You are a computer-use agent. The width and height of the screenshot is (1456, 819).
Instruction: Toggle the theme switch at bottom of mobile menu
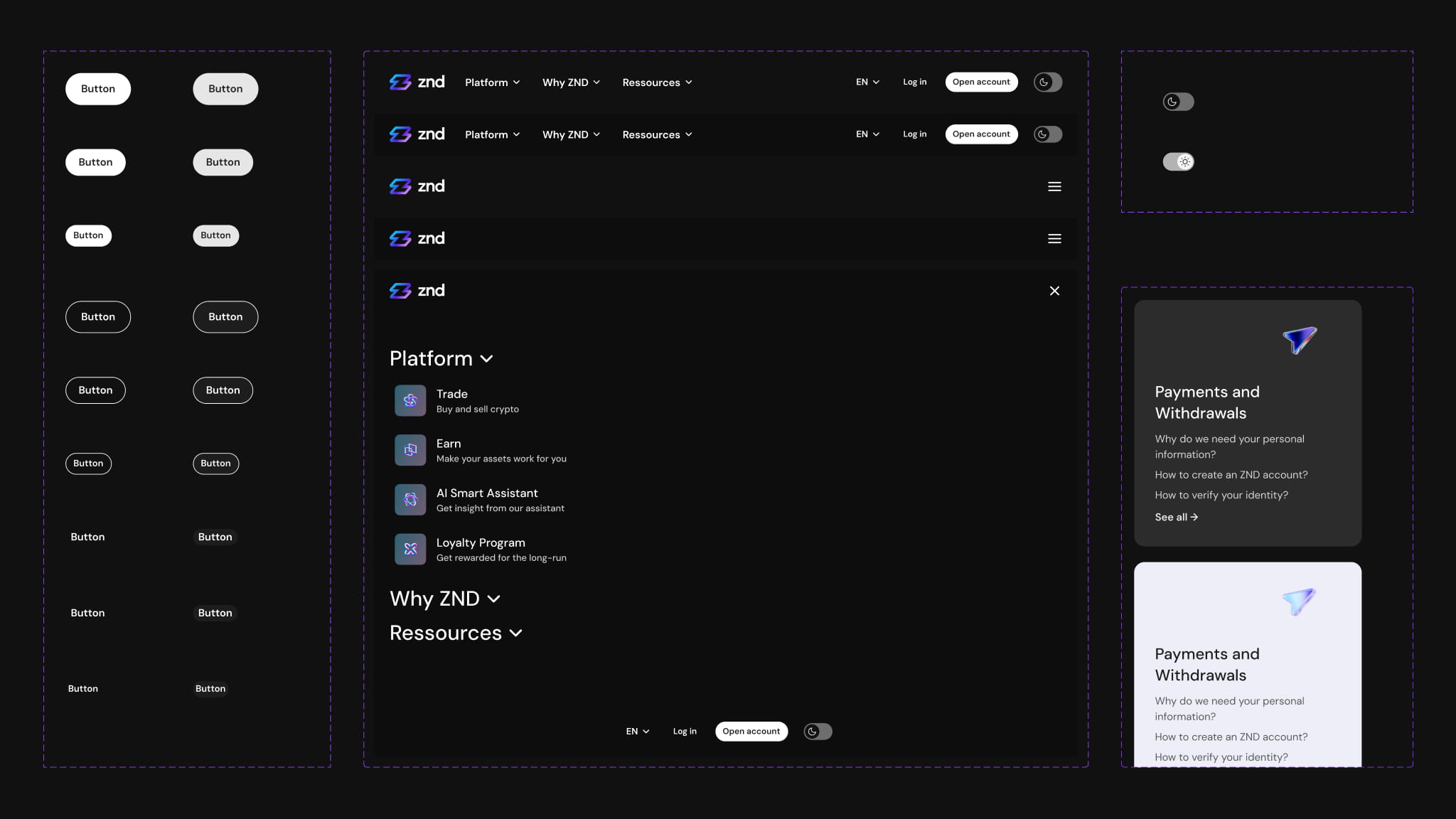[x=818, y=732]
